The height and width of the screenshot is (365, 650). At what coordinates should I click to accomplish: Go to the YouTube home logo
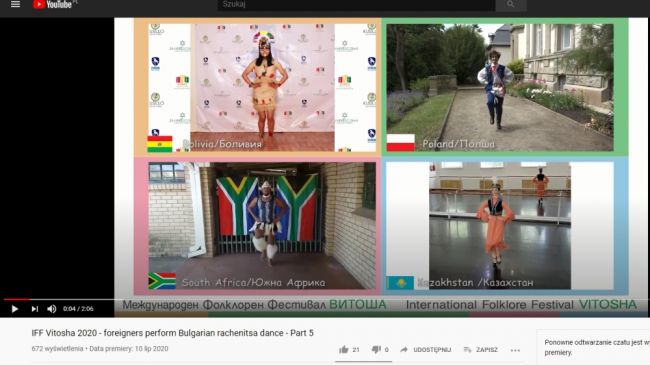click(x=52, y=5)
